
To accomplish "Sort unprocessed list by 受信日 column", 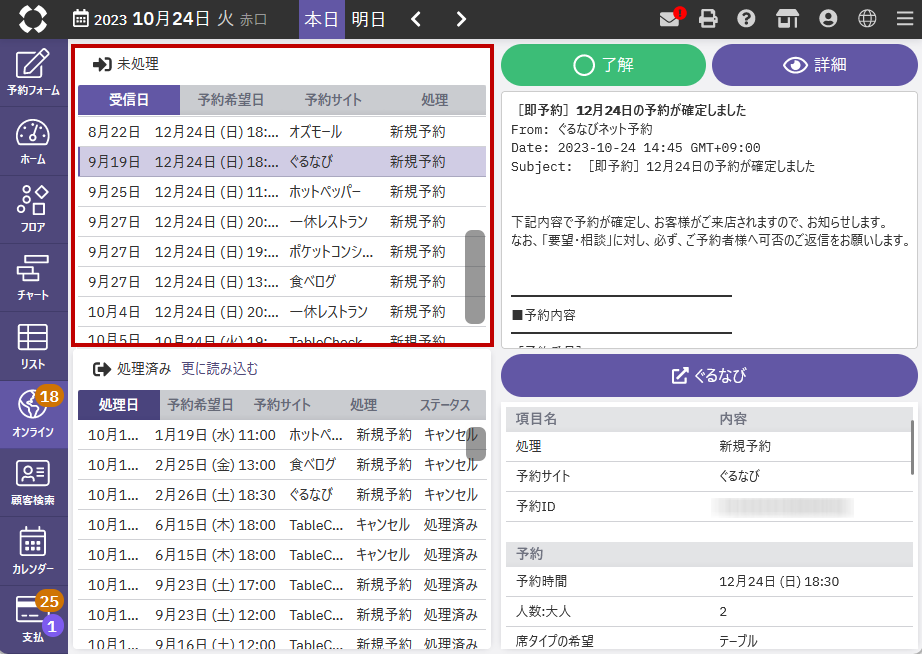I will [129, 100].
